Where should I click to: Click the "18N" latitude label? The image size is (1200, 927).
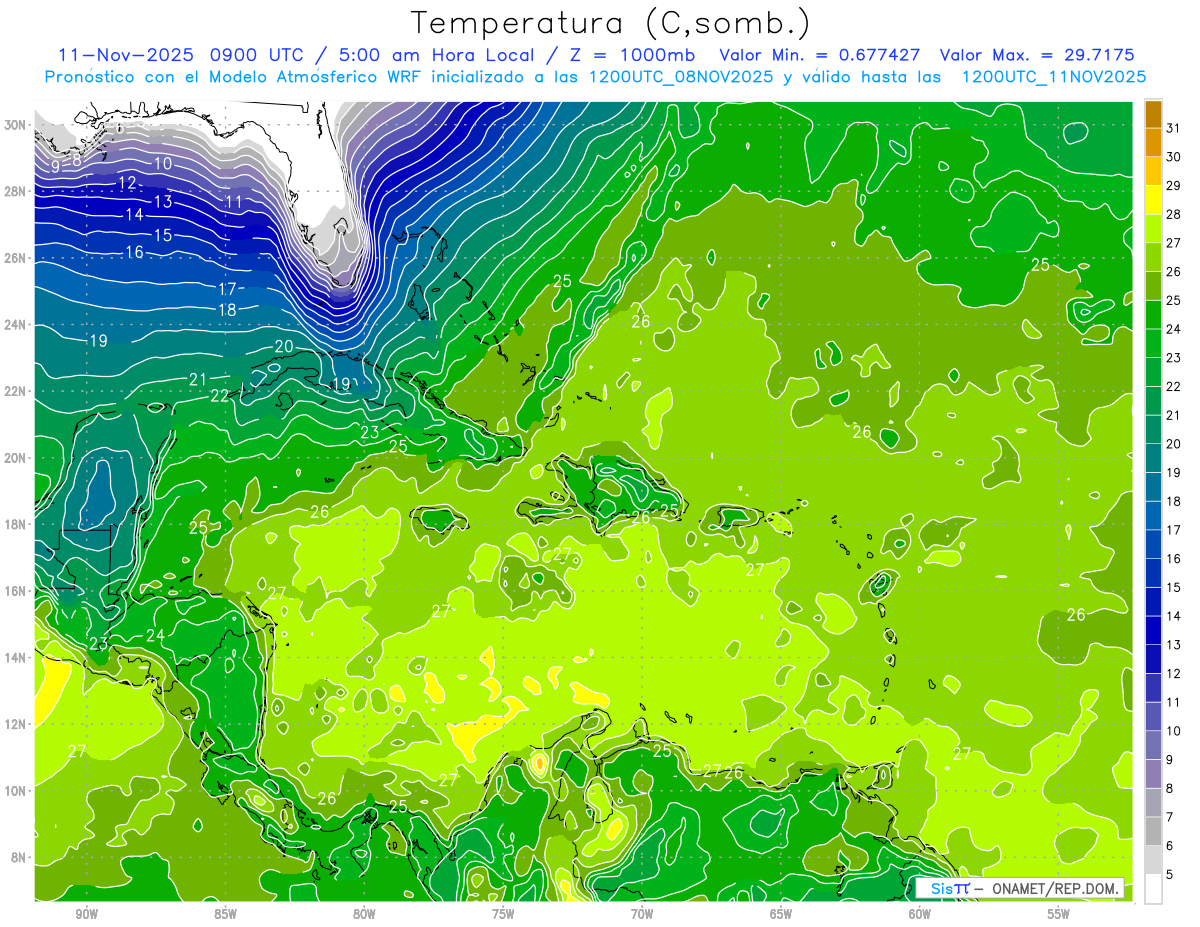point(16,524)
